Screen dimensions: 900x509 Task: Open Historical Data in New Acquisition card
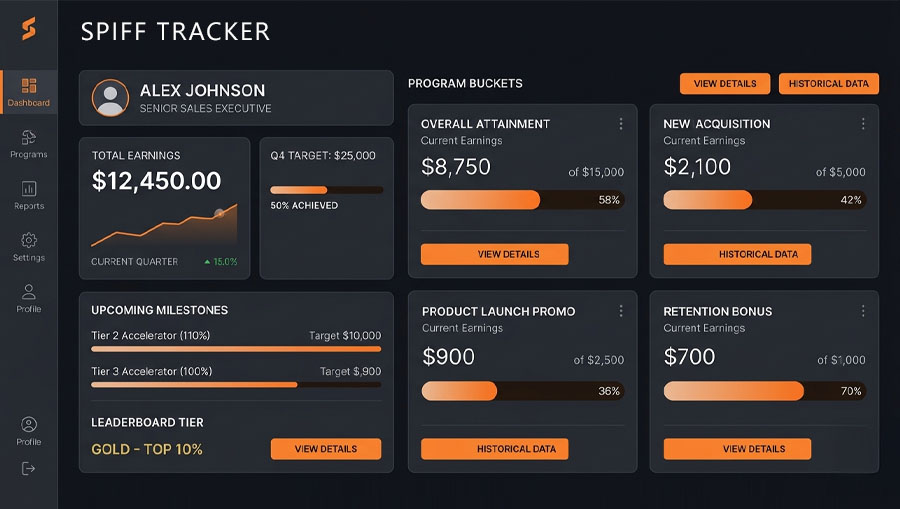tap(738, 254)
